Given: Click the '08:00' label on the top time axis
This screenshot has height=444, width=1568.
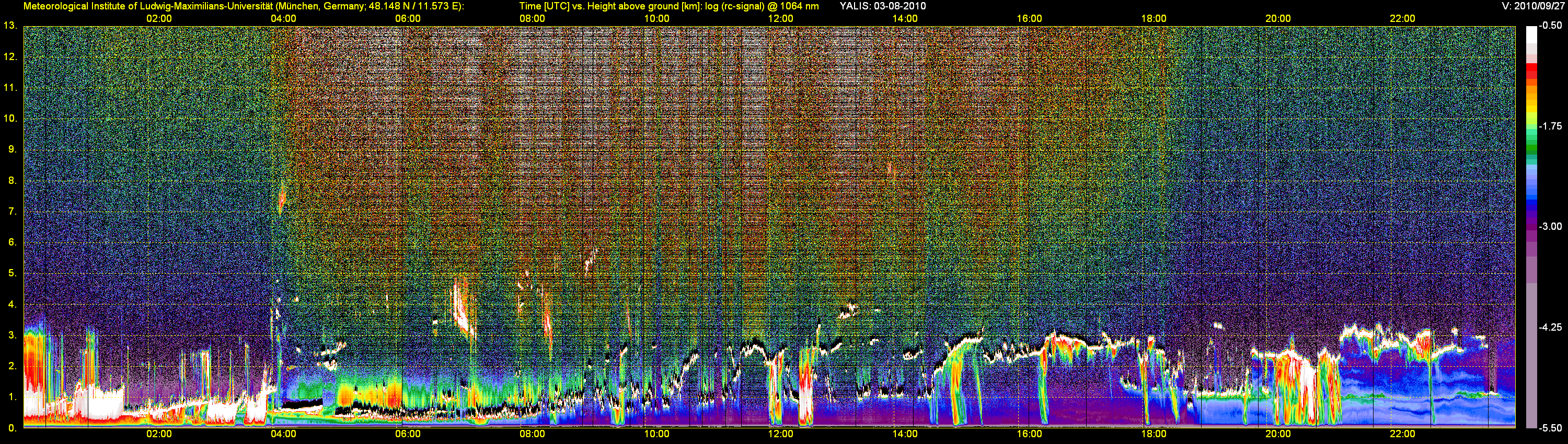Looking at the screenshot, I should (x=532, y=19).
